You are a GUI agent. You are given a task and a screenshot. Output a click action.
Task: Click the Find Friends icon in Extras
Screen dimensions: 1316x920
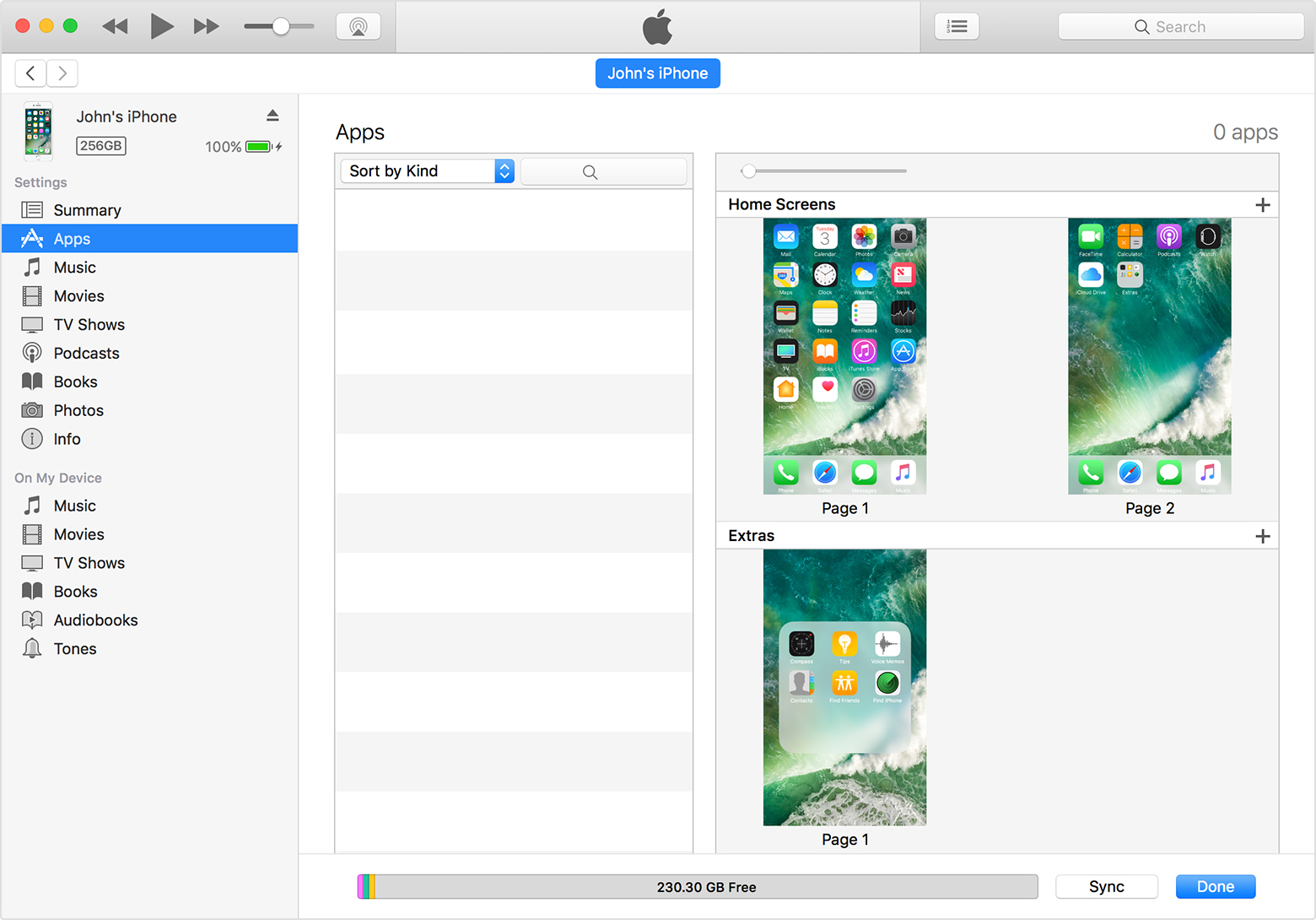pos(844,683)
